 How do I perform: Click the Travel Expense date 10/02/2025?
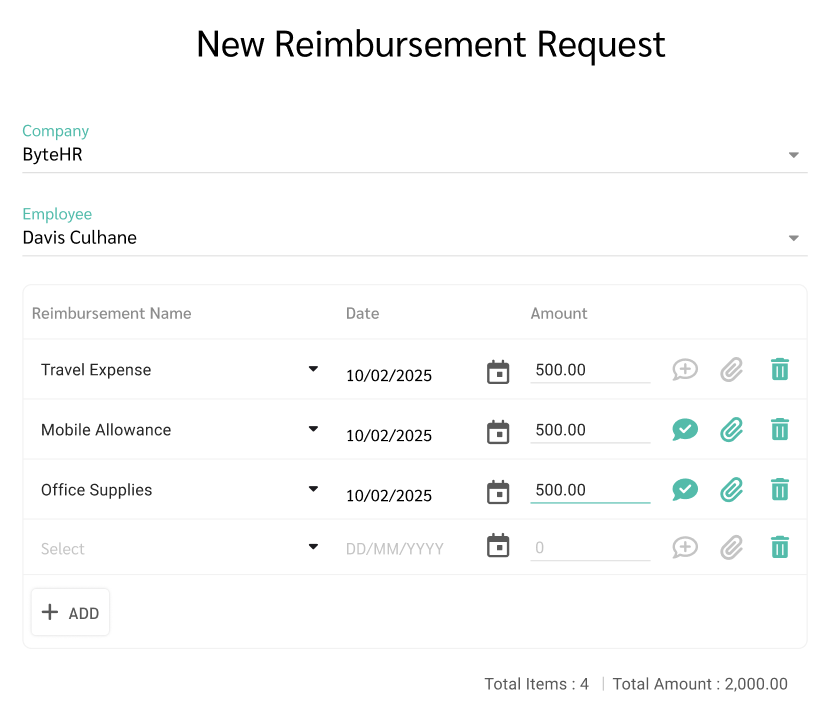[389, 375]
